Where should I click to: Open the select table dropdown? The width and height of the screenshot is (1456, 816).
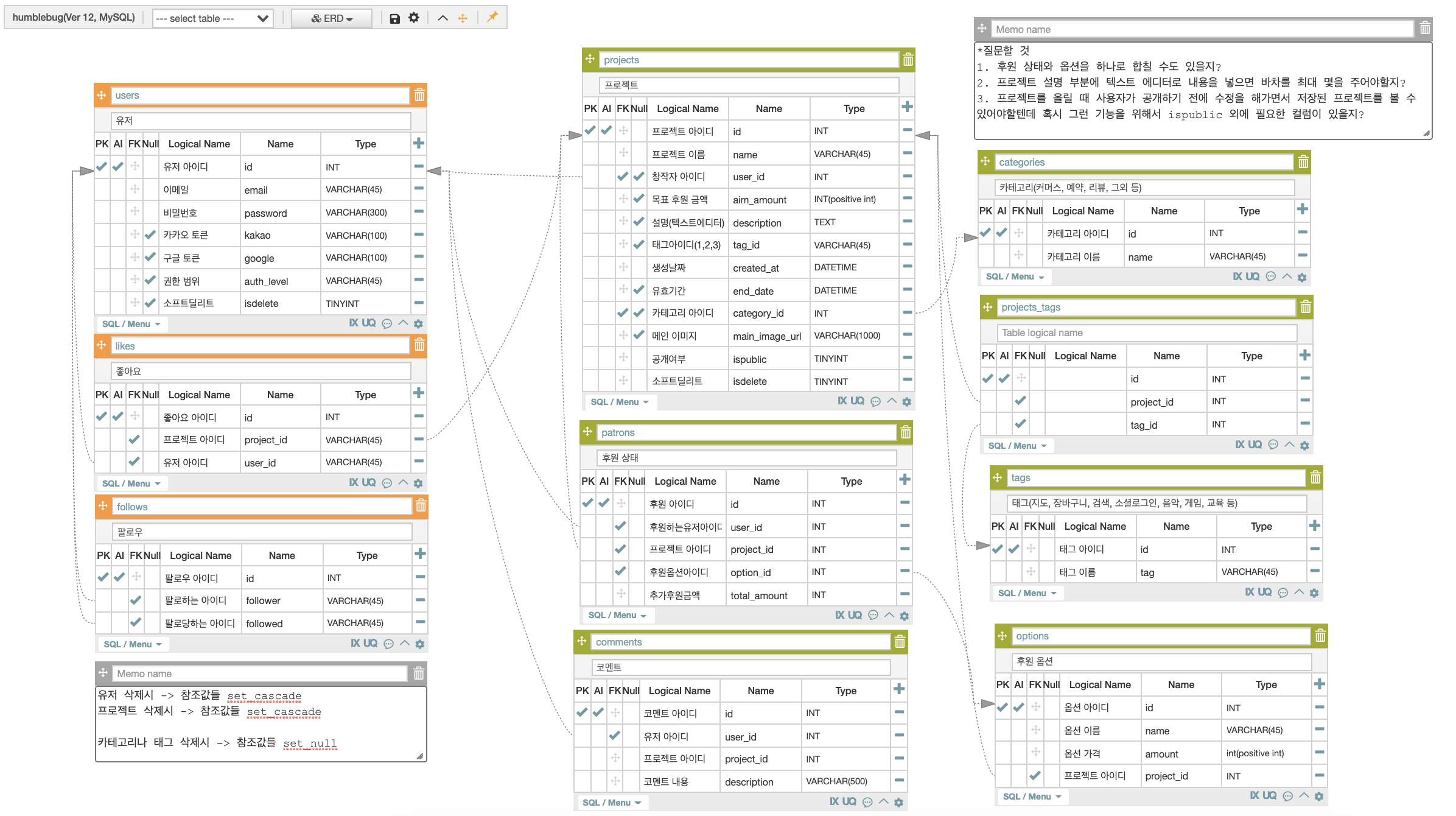point(212,18)
